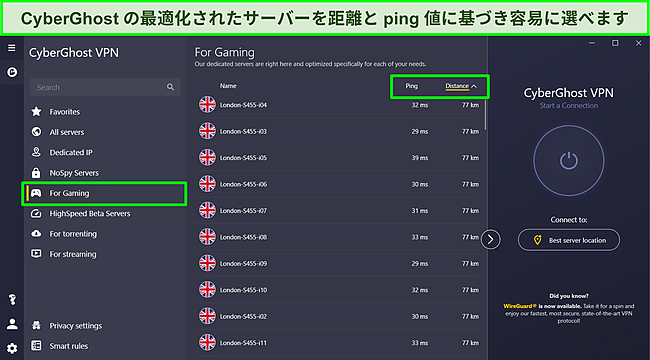This screenshot has height=360, width=650.
Task: Click the search magnifier icon
Action: pyautogui.click(x=170, y=87)
